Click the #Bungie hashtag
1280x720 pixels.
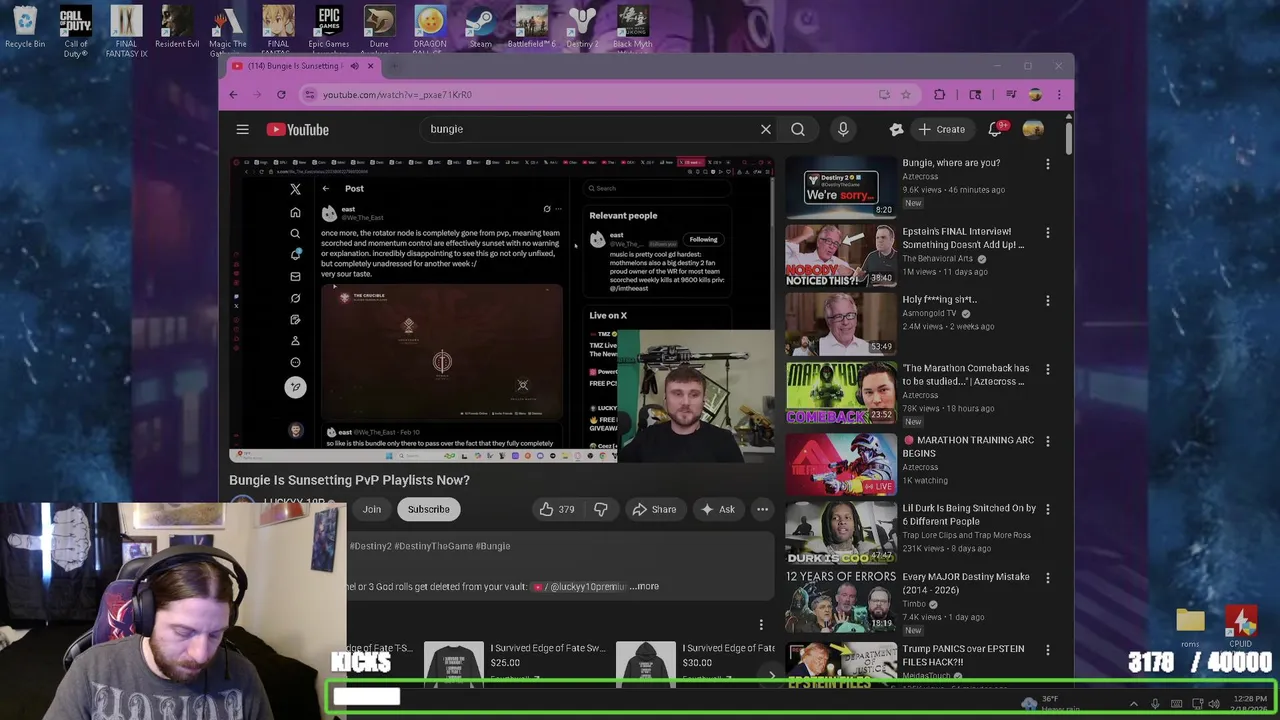pyautogui.click(x=493, y=546)
